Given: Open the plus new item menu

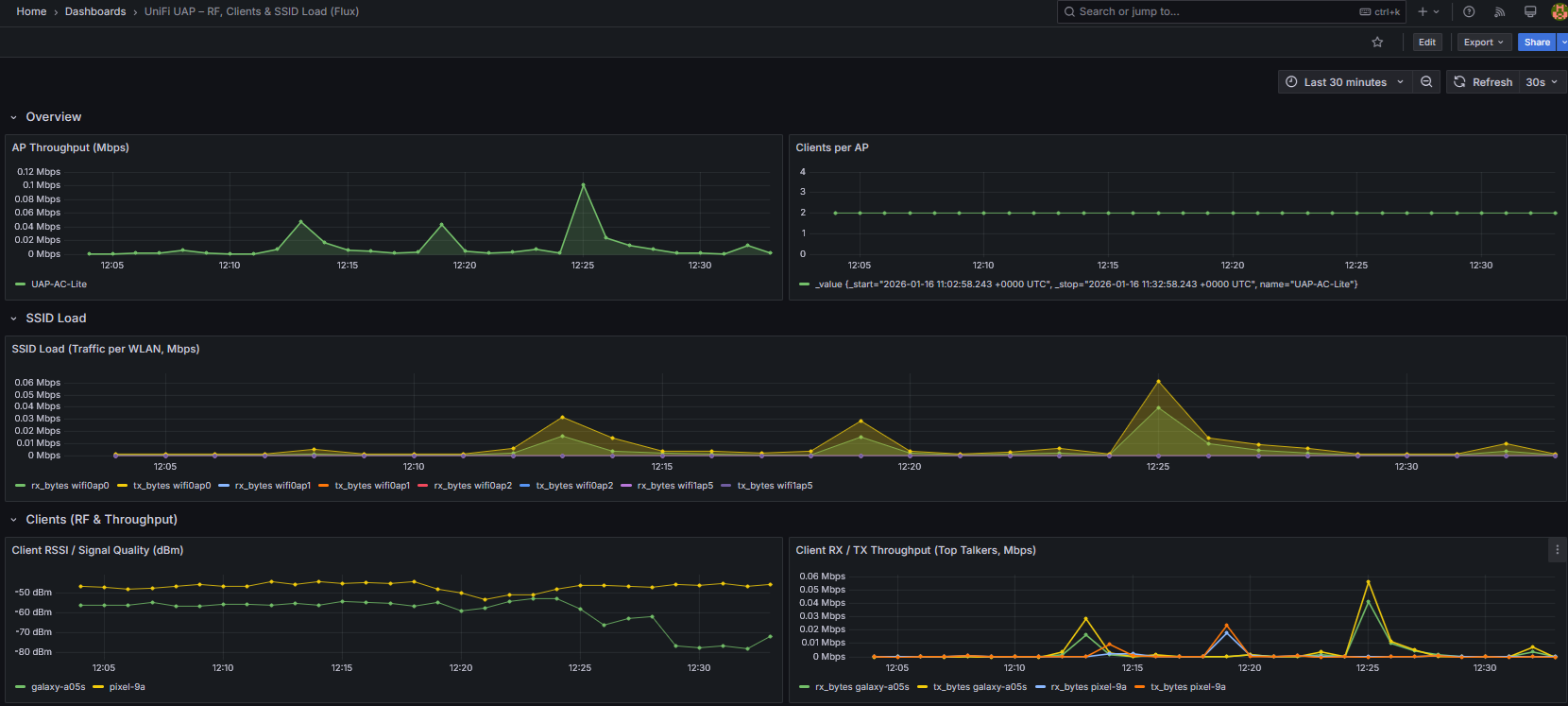Looking at the screenshot, I should (1428, 12).
